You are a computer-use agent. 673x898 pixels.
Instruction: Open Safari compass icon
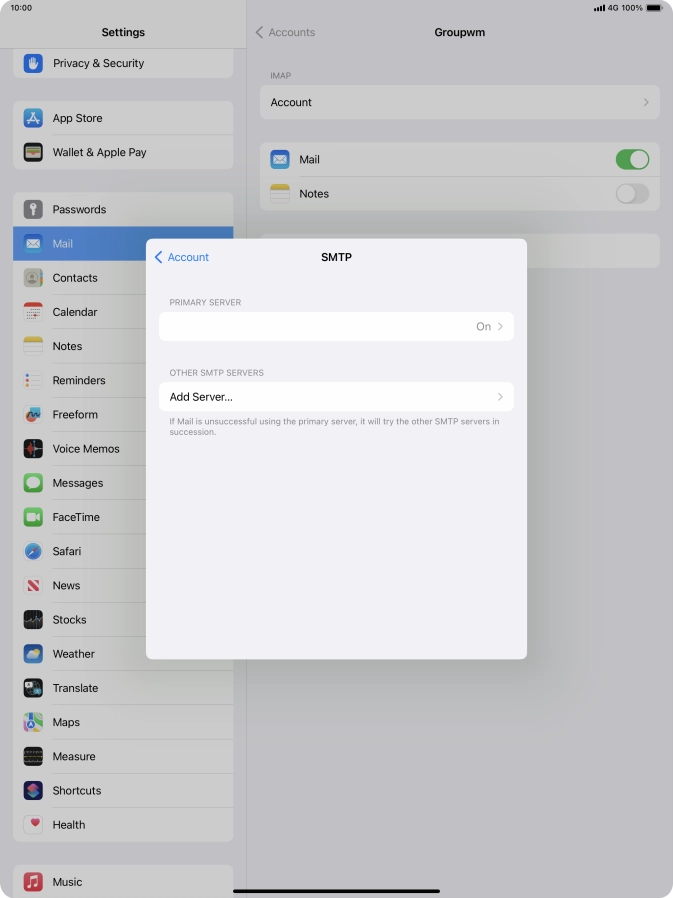pos(33,551)
